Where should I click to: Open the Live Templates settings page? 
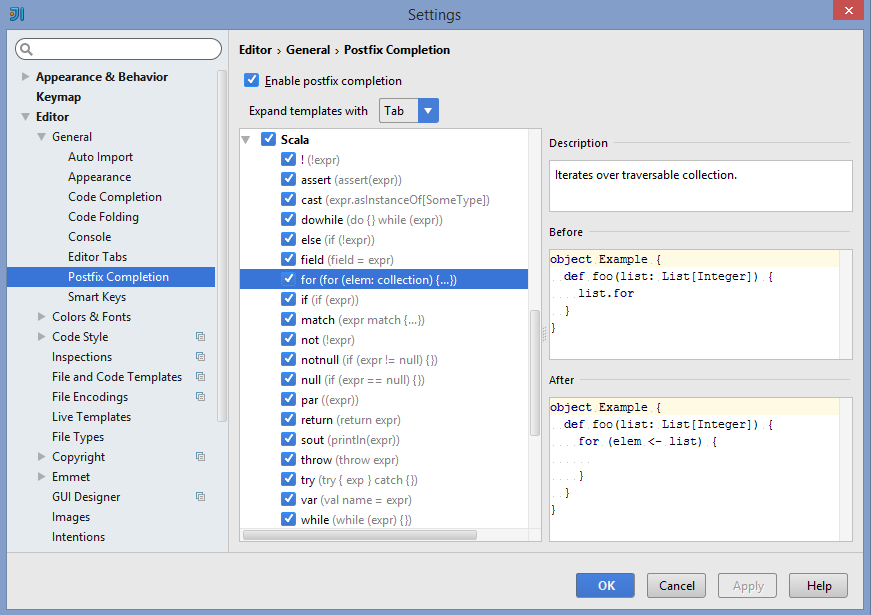(x=91, y=417)
